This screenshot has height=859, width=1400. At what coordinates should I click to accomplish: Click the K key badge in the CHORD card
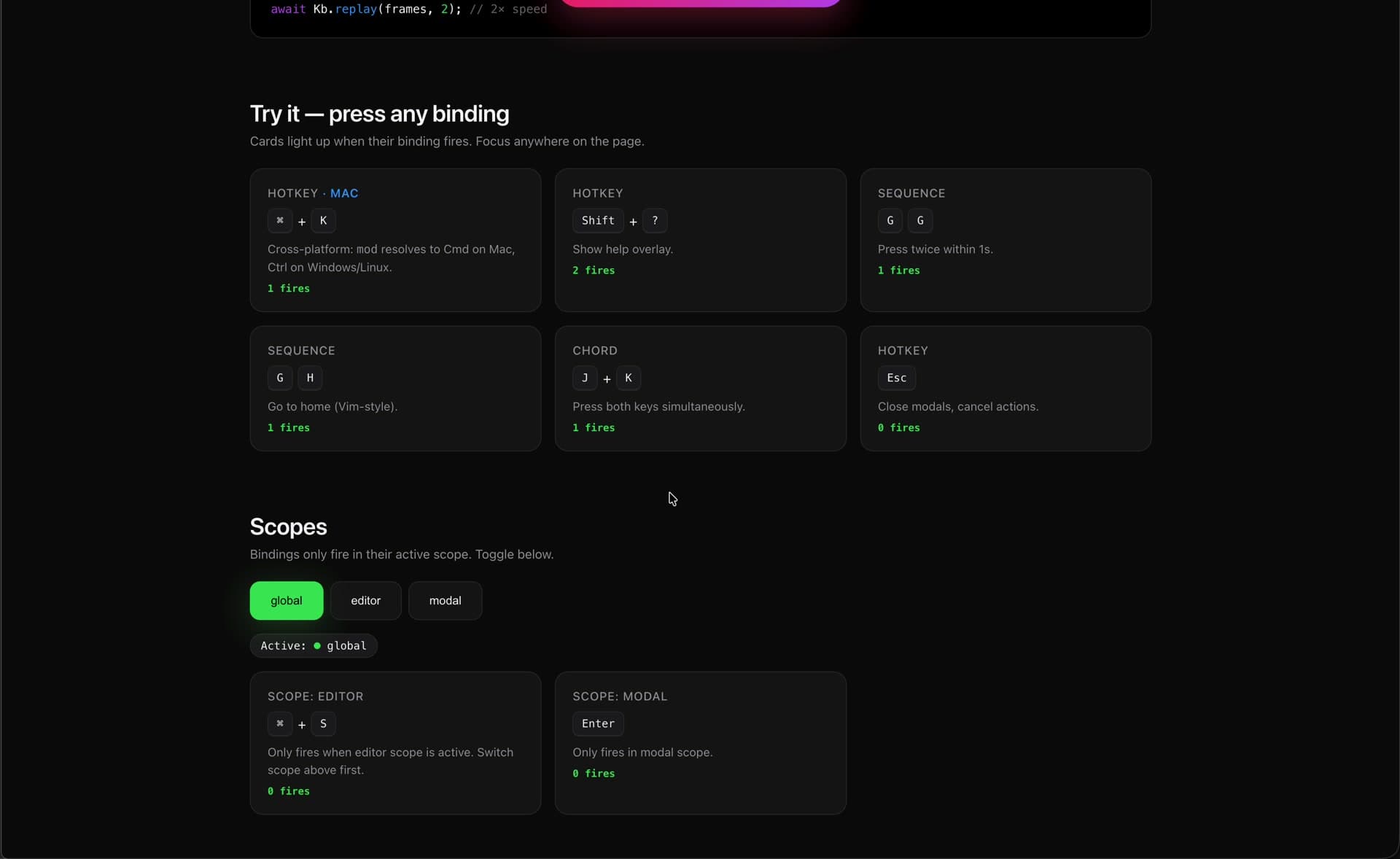point(629,378)
